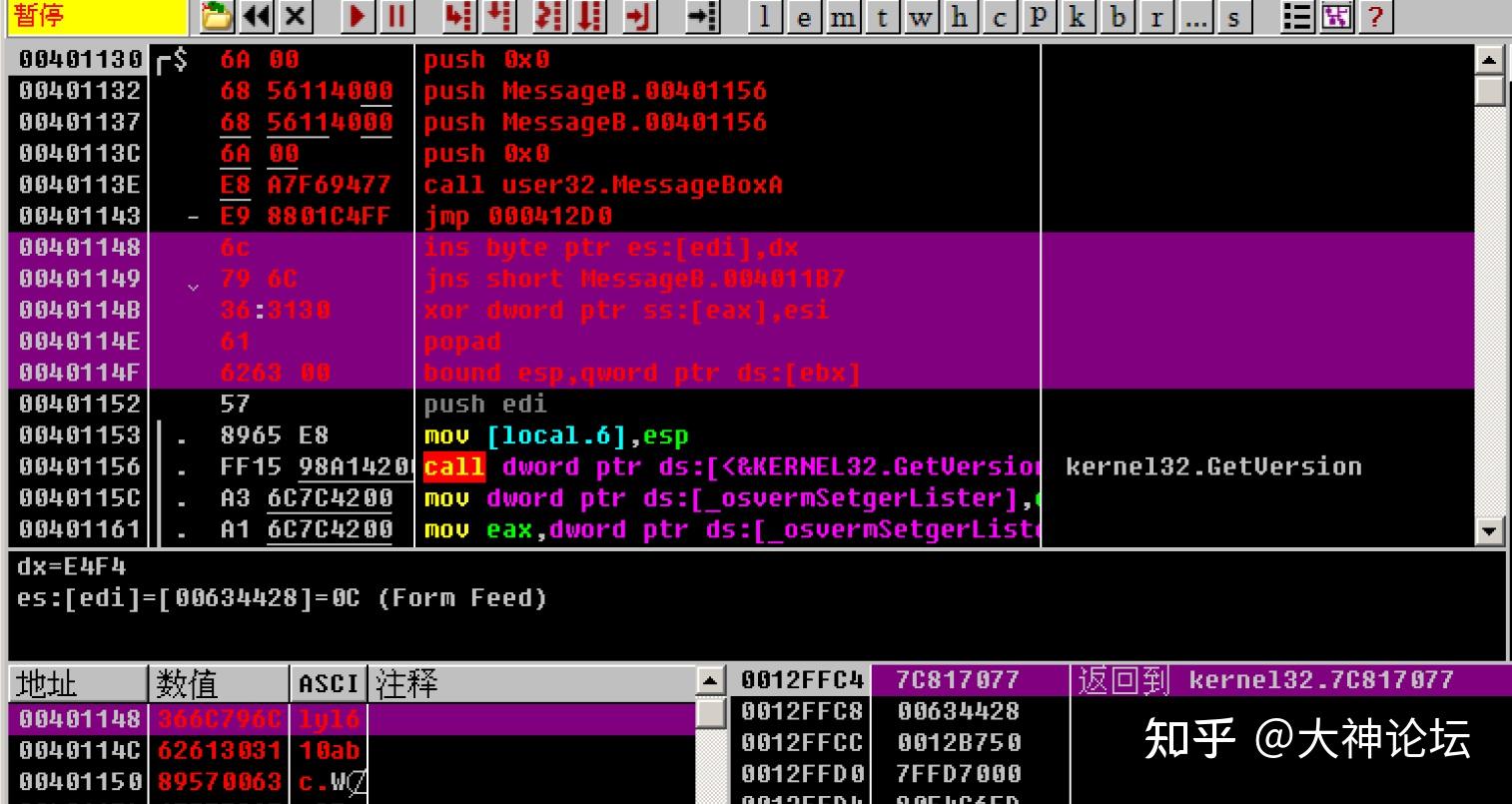This screenshot has width=1512, height=804.
Task: Open Call stack window (k button)
Action: [1078, 17]
